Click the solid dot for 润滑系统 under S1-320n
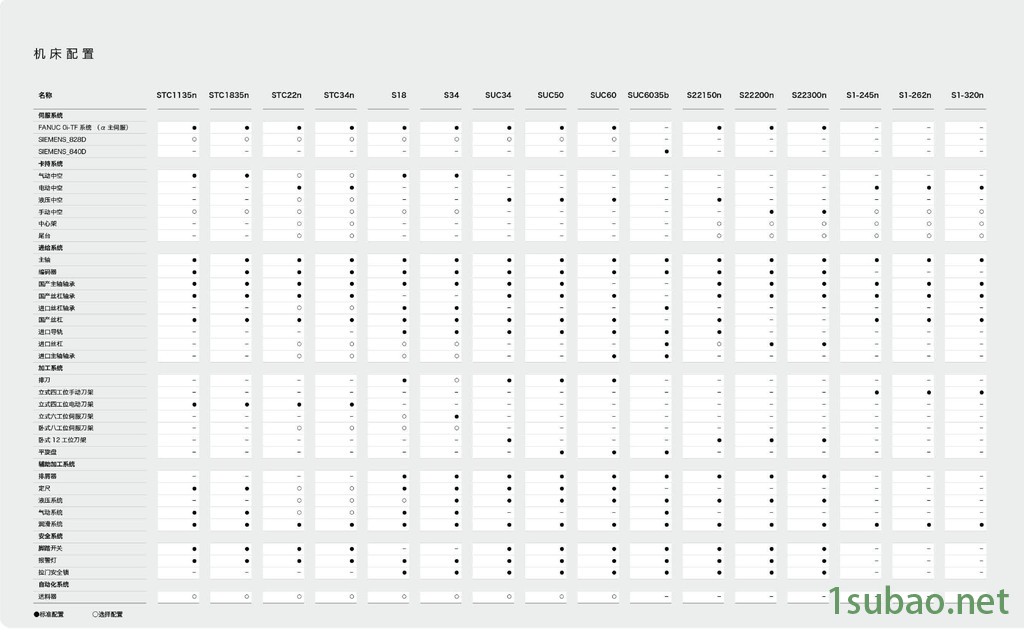This screenshot has height=641, width=1024. coord(981,525)
